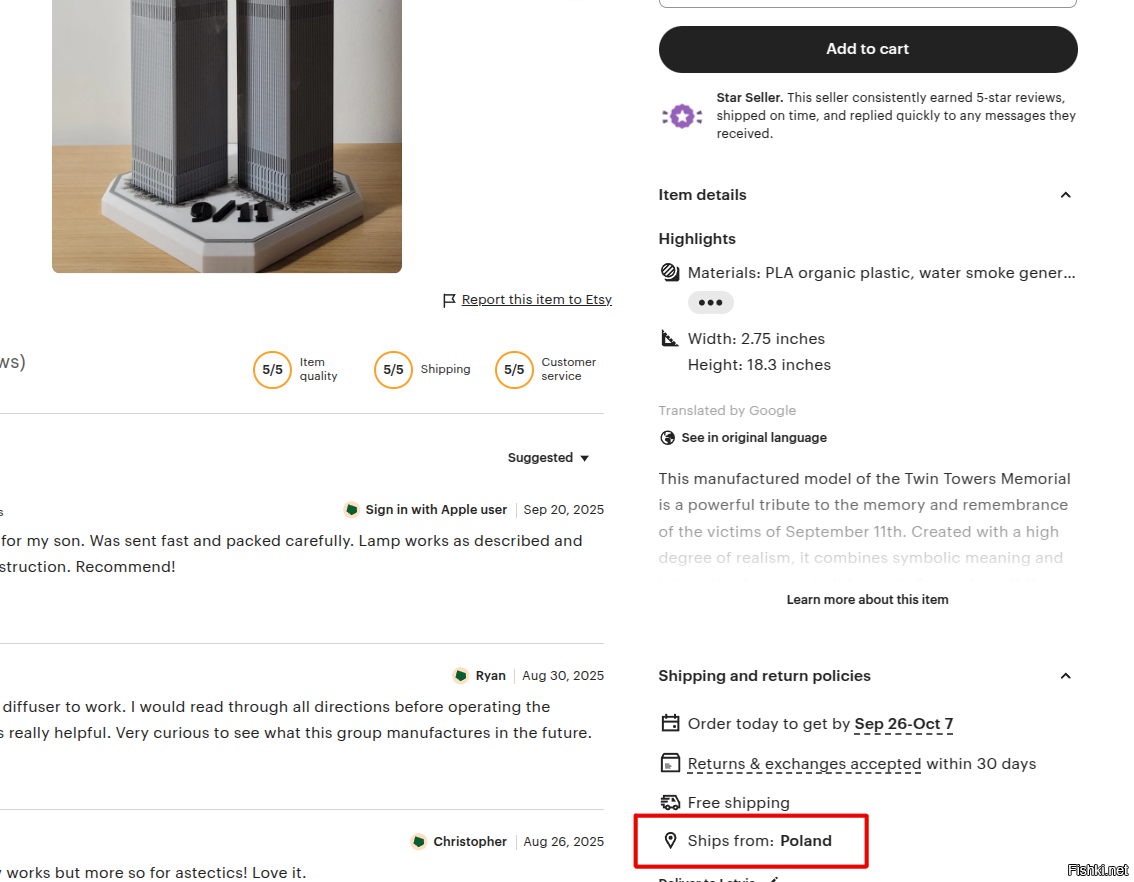The height and width of the screenshot is (882, 1134).
Task: Open Returns & exchanges accepted policy link
Action: [804, 764]
